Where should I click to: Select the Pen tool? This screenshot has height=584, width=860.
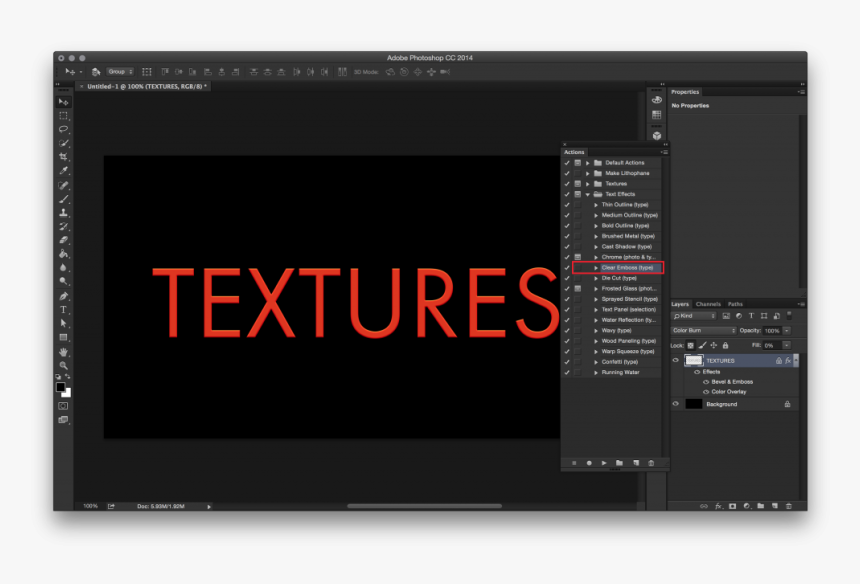(64, 296)
